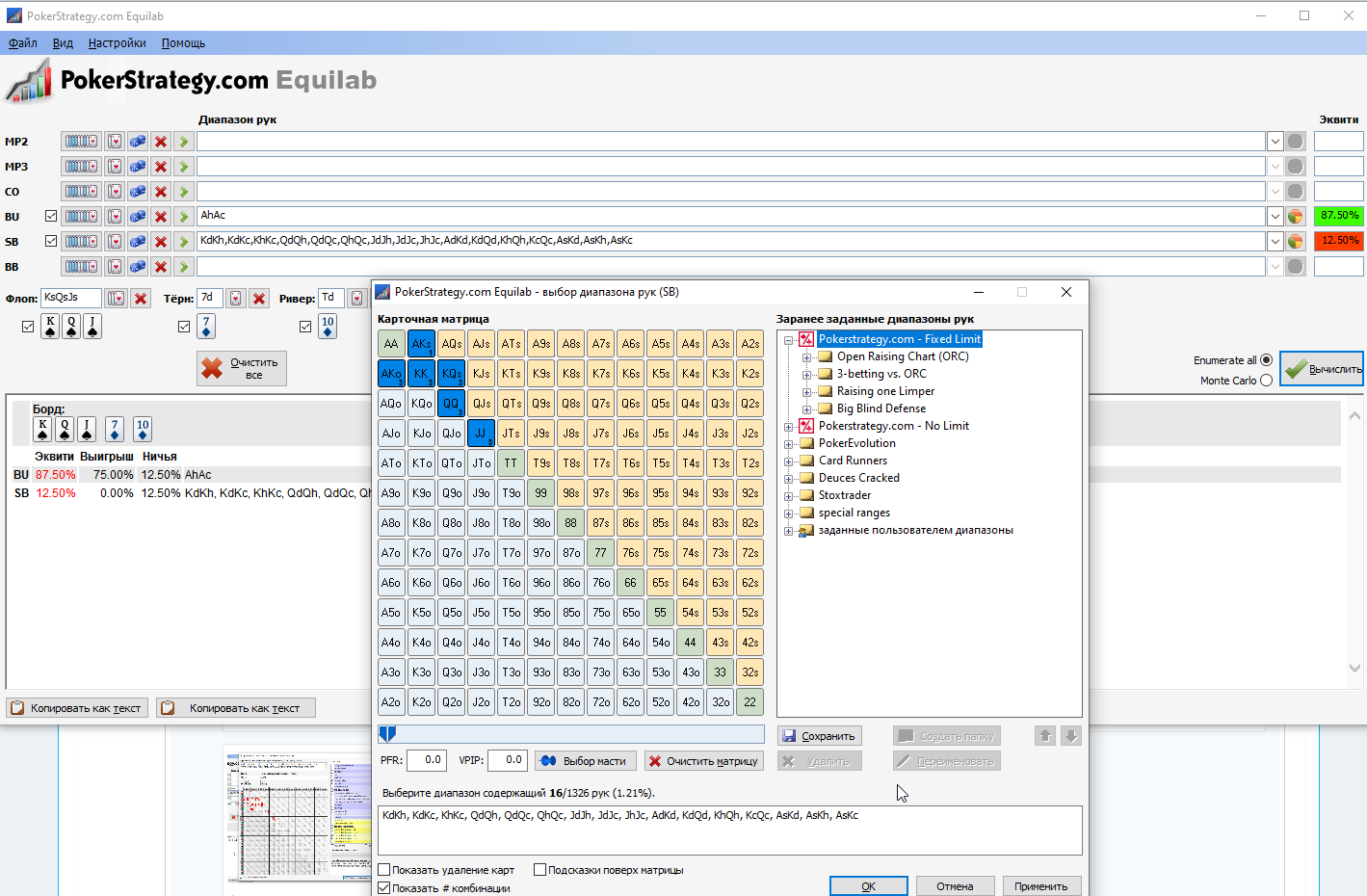
Task: Enable 'Подсказки поверх матрицы' checkbox
Action: pyautogui.click(x=540, y=870)
